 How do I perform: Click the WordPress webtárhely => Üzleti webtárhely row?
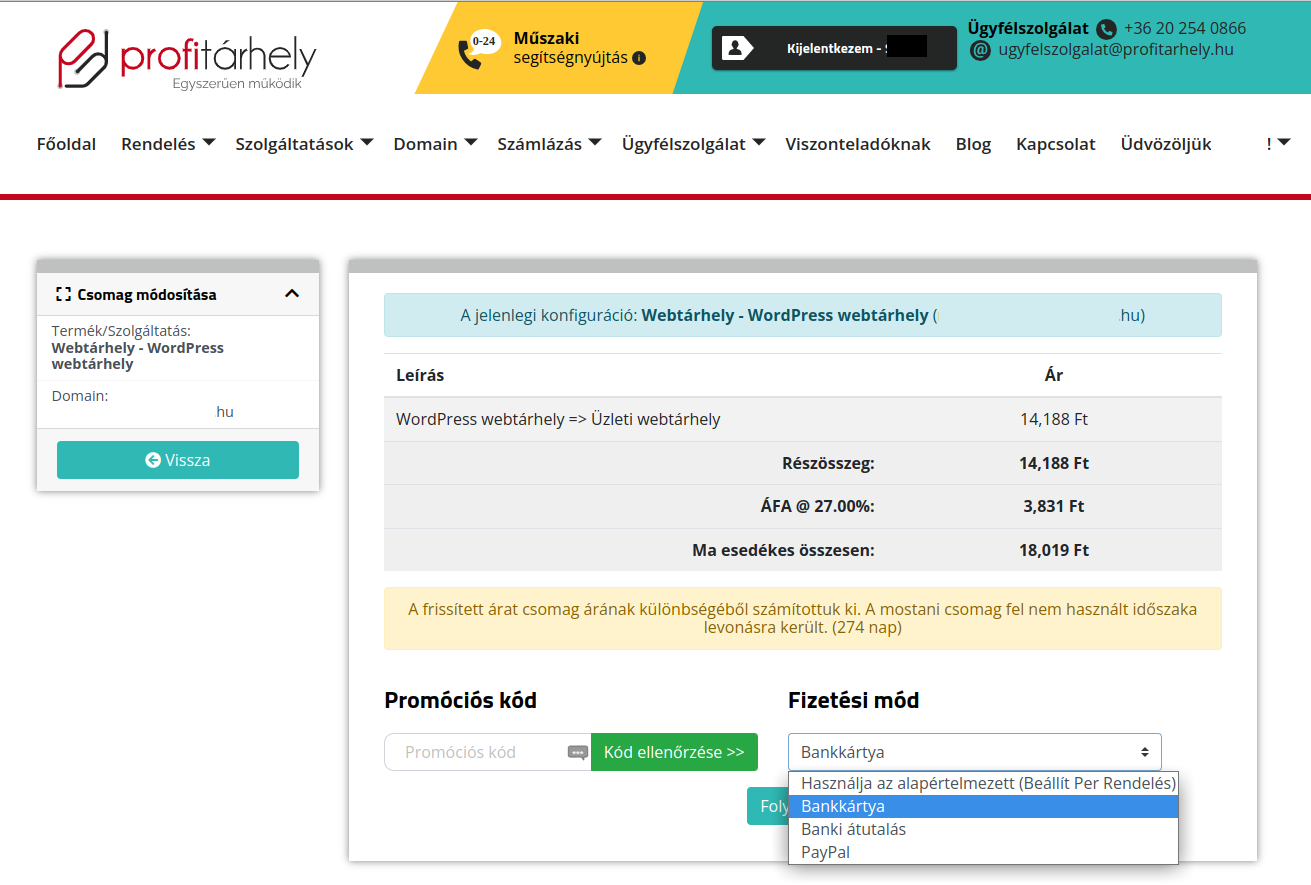tap(802, 419)
